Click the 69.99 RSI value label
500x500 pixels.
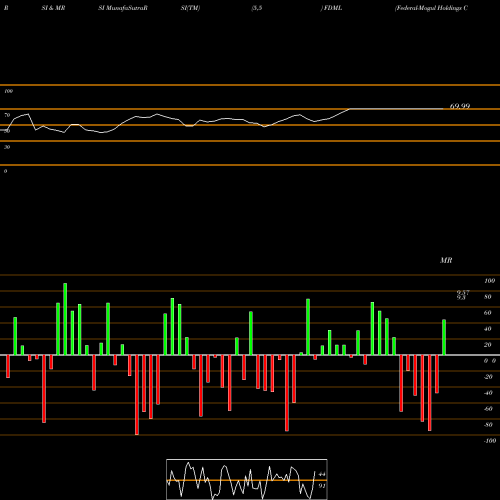click(460, 106)
